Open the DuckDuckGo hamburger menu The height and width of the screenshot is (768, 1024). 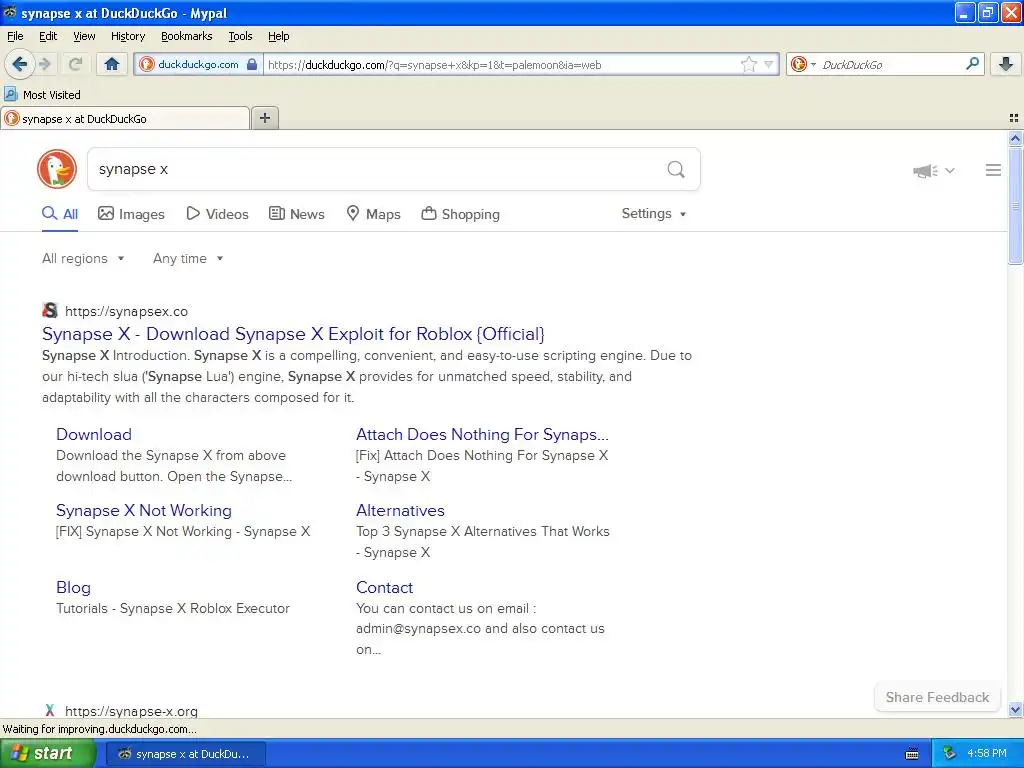tap(993, 170)
